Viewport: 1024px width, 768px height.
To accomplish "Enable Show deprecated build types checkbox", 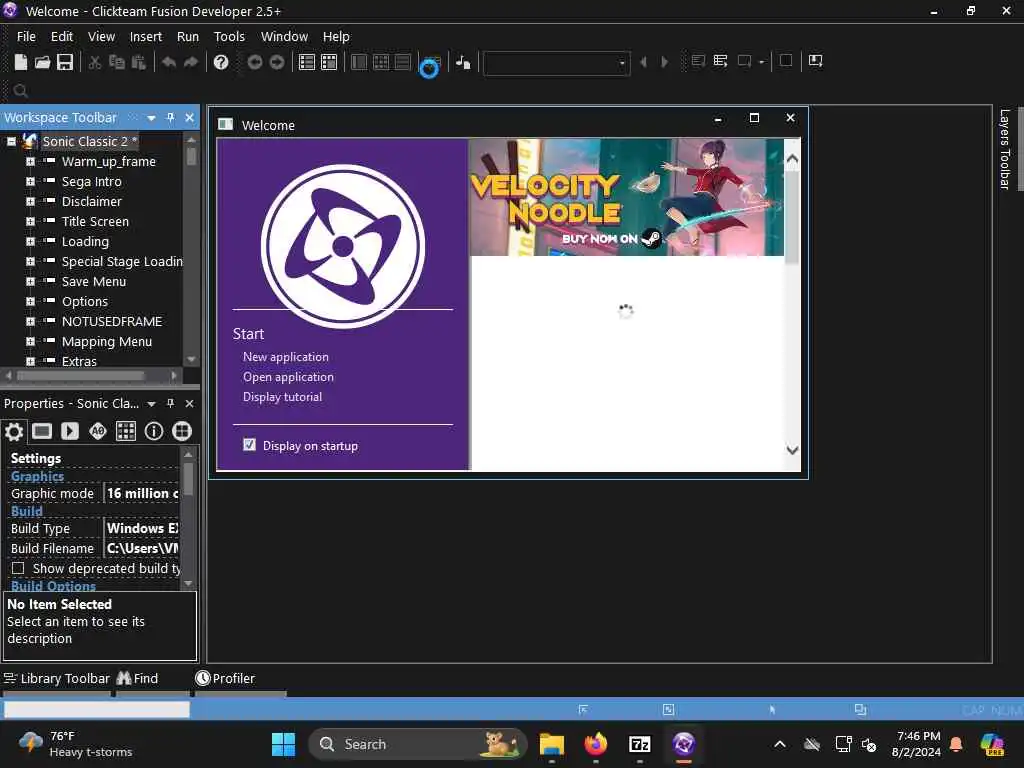I will (18, 568).
